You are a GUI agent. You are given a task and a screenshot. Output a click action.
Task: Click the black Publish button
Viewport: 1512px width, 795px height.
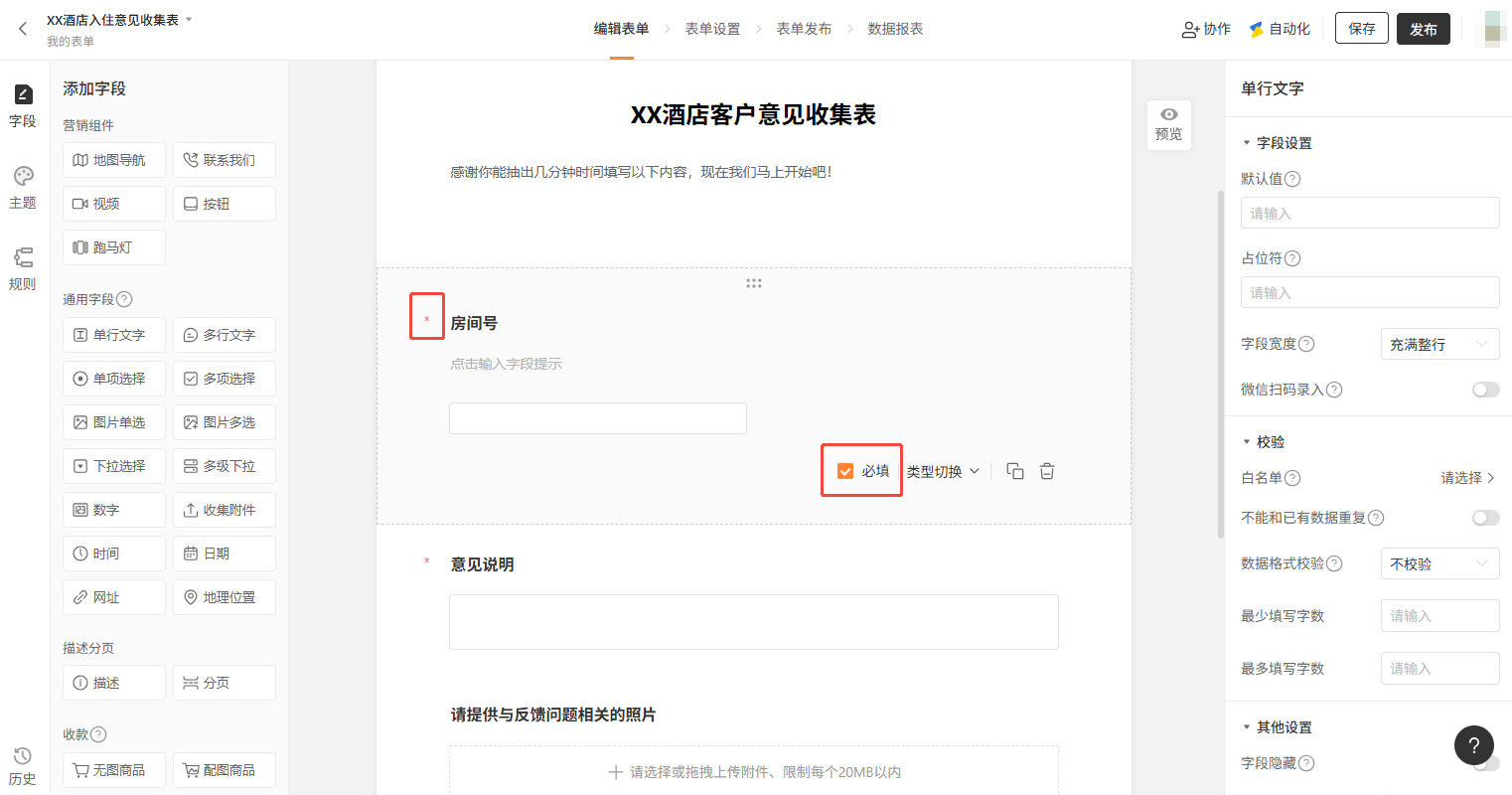(1423, 29)
